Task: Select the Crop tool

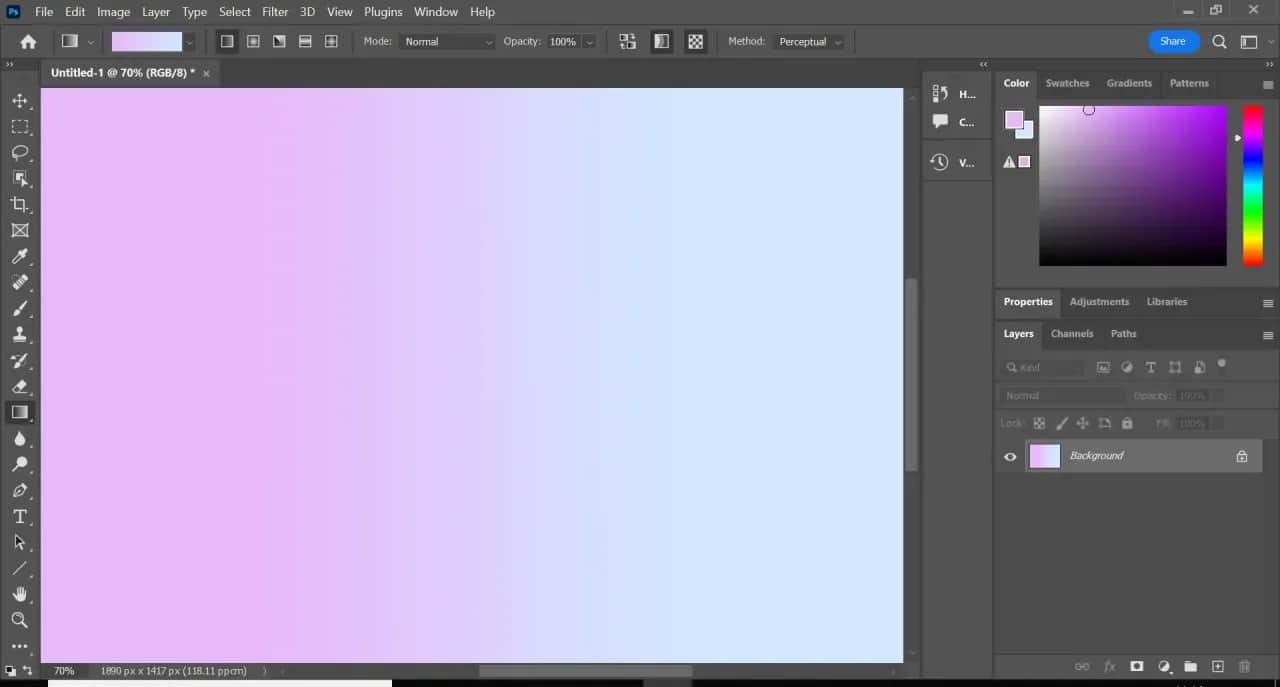Action: 20,204
